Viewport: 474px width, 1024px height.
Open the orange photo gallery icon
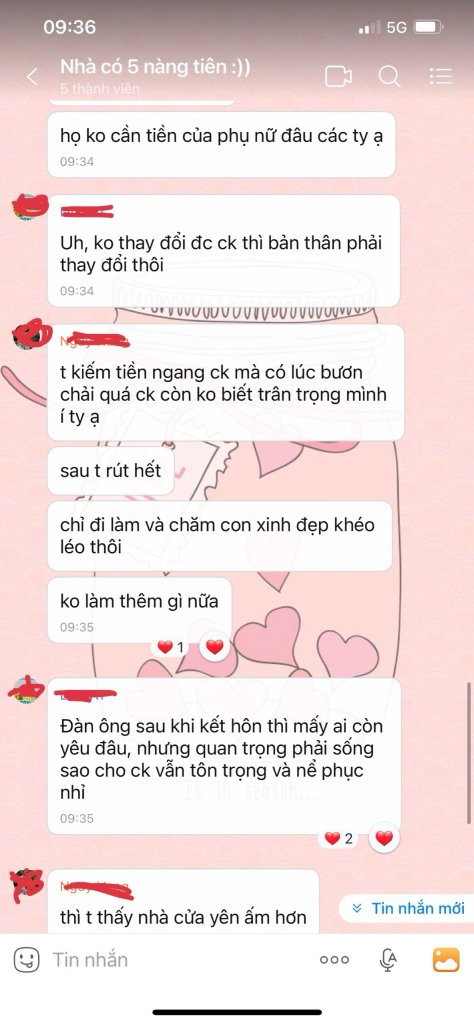tap(447, 959)
